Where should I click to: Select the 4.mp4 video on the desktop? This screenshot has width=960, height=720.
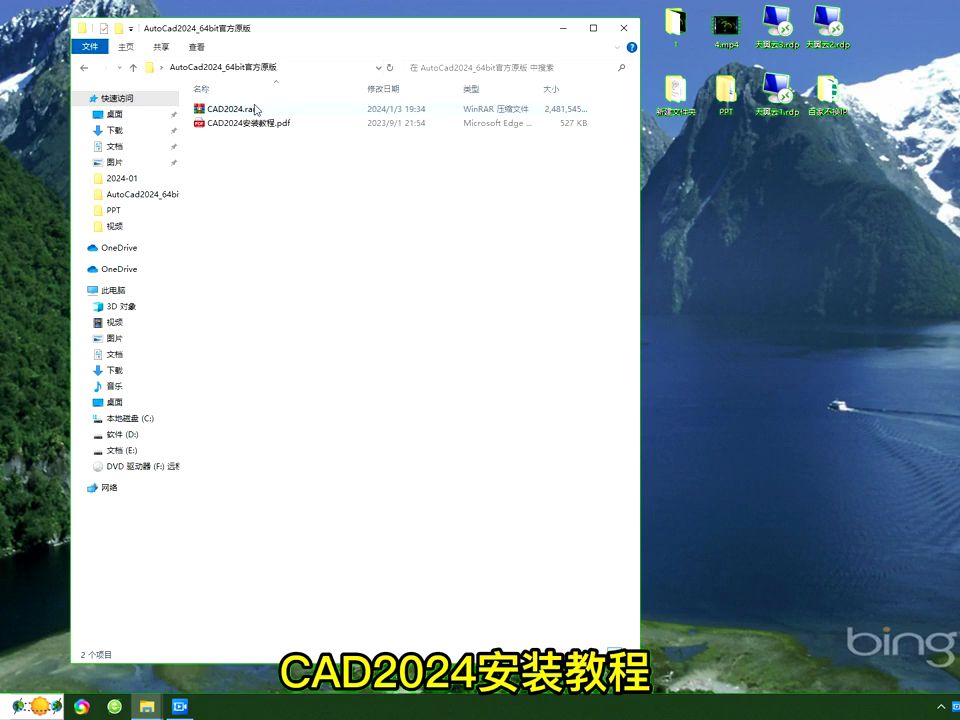(x=726, y=25)
